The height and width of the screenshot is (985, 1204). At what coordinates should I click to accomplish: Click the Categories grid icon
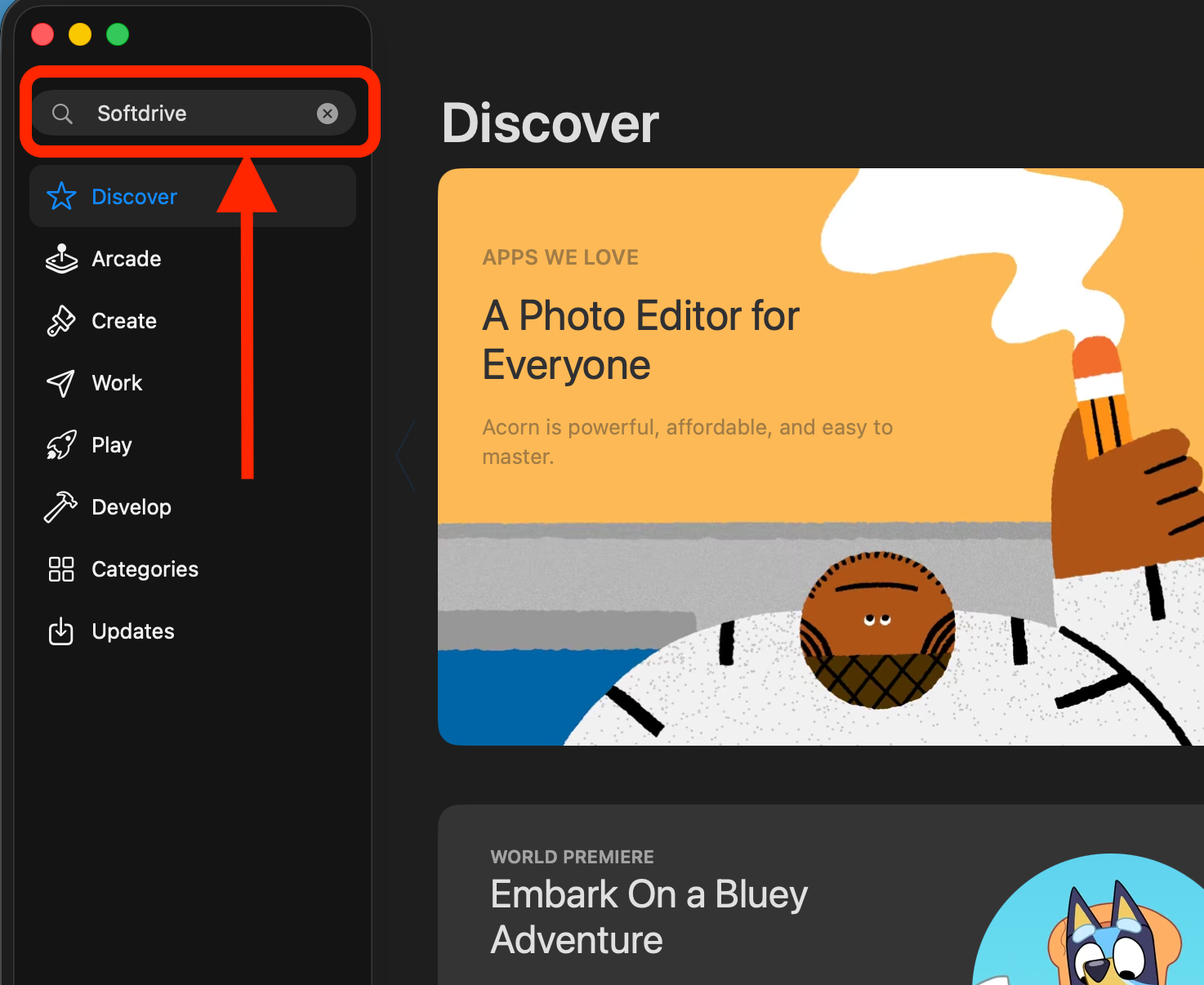click(x=61, y=568)
